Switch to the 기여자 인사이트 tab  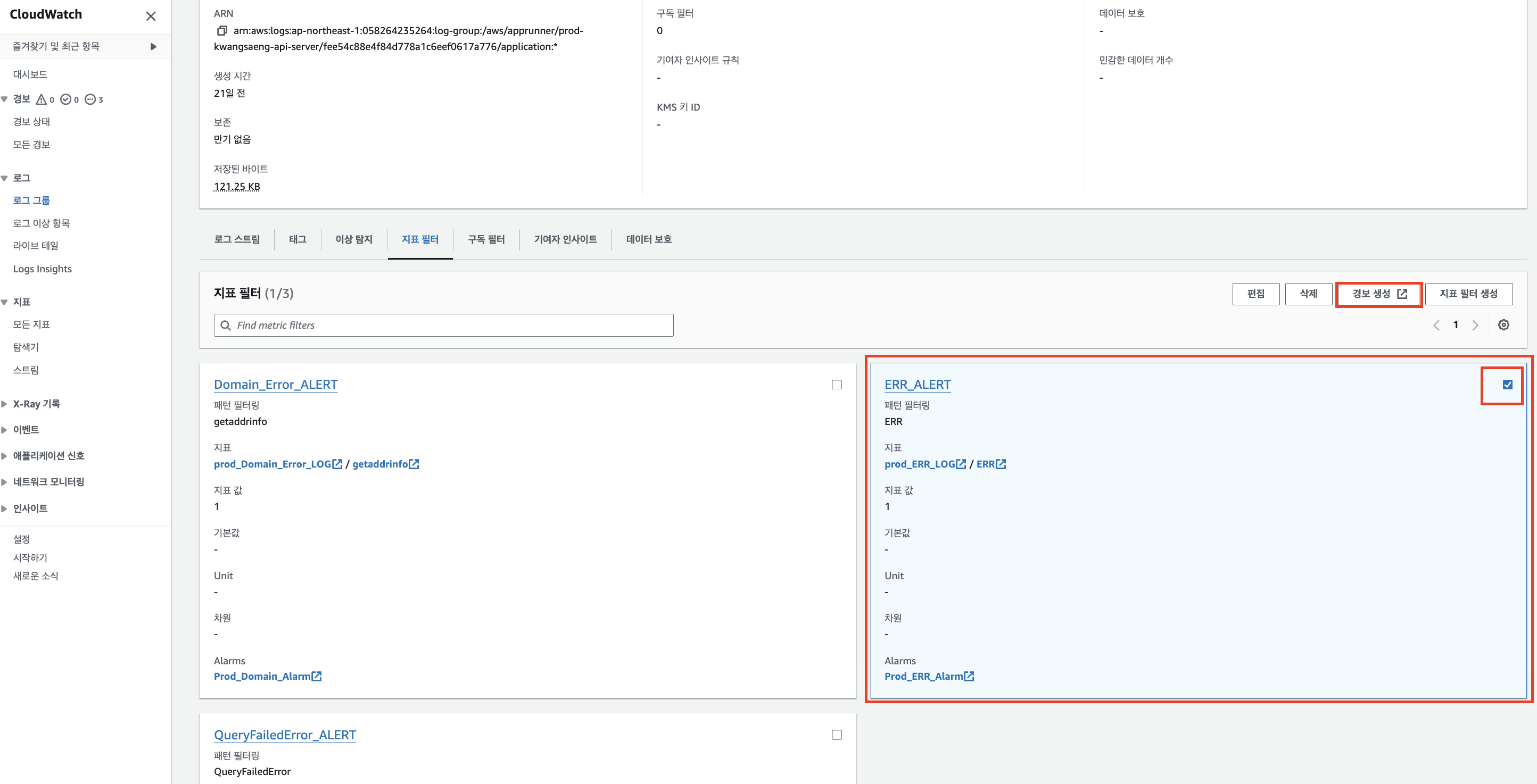566,239
